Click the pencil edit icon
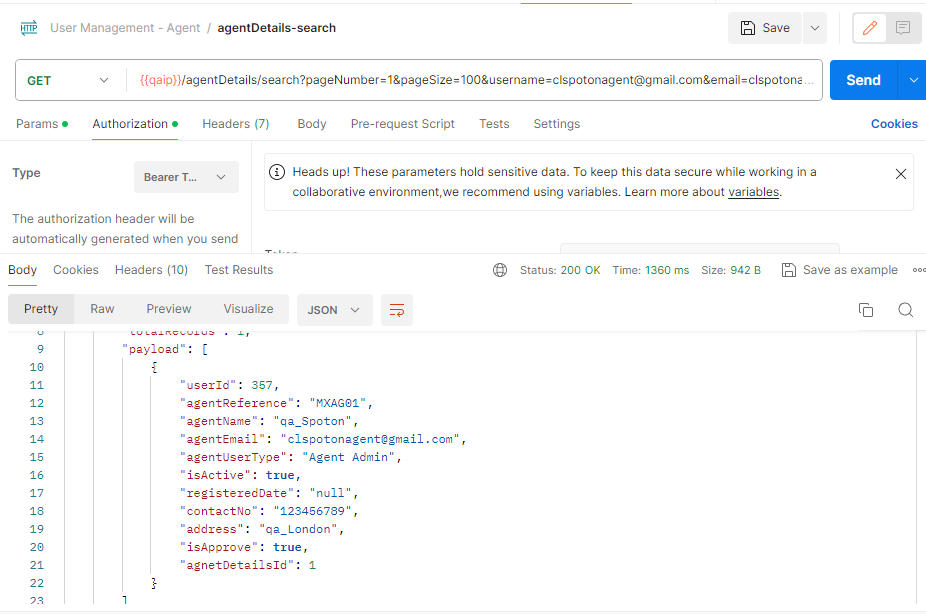 [869, 28]
